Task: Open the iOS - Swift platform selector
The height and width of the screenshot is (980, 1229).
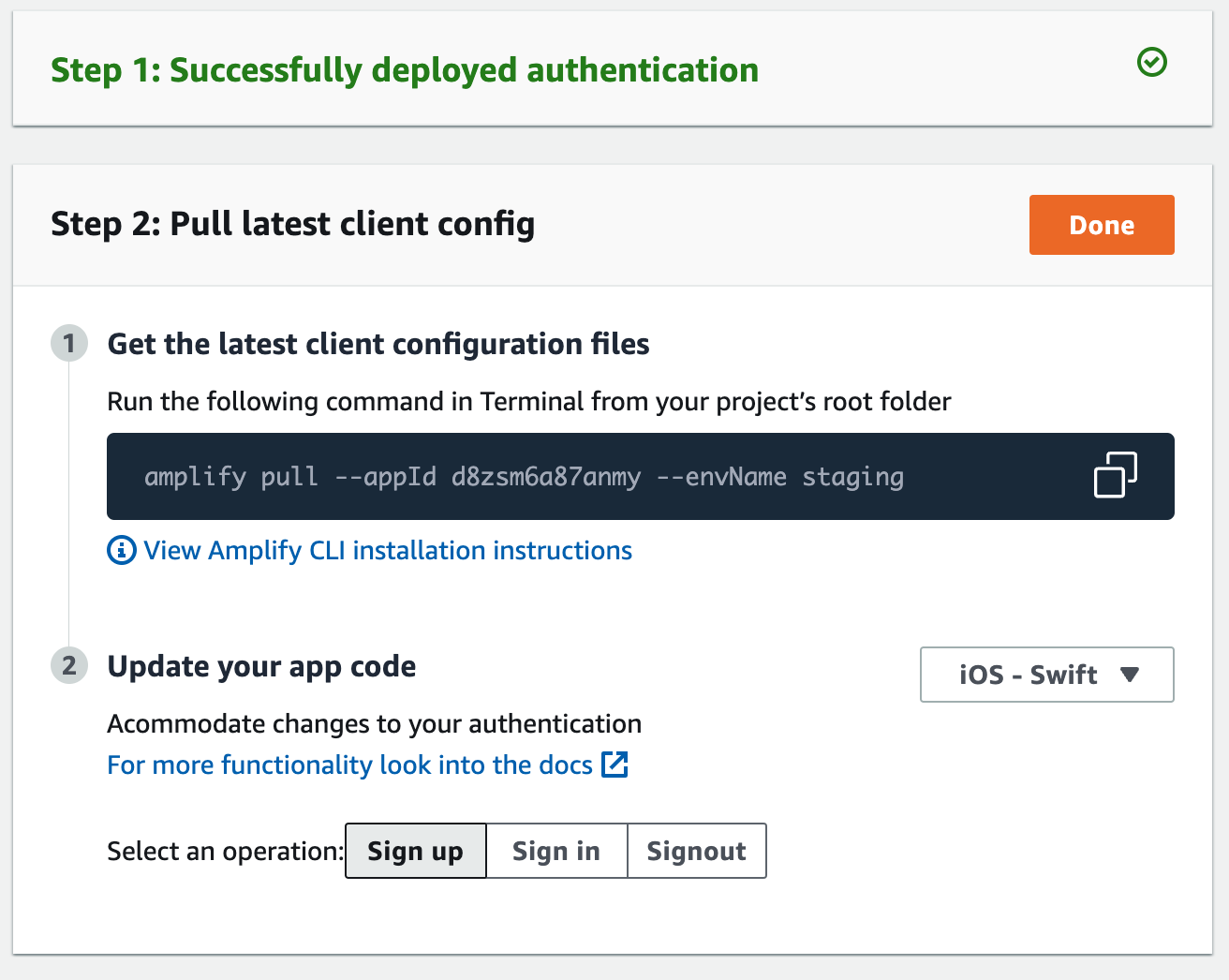Action: tap(1047, 675)
